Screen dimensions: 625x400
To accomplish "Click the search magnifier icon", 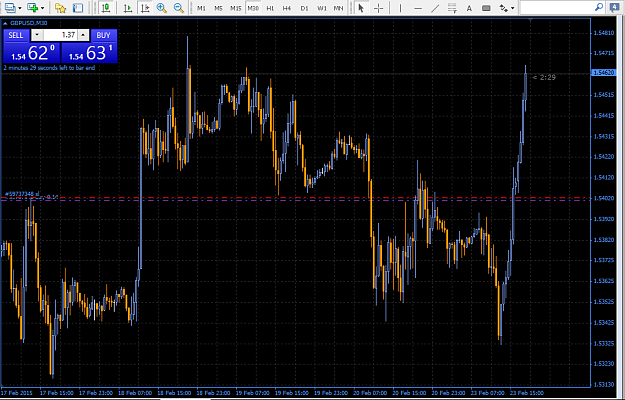I will (x=599, y=7).
